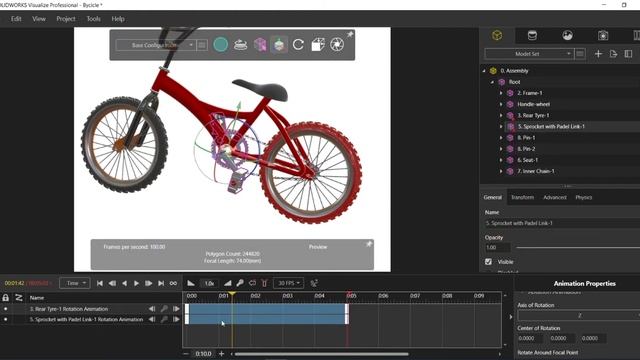
Task: Play the animation forward
Action: (136, 283)
